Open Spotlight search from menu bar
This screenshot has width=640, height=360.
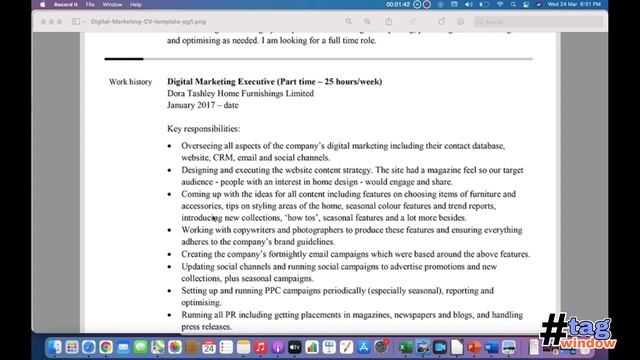(x=513, y=4)
